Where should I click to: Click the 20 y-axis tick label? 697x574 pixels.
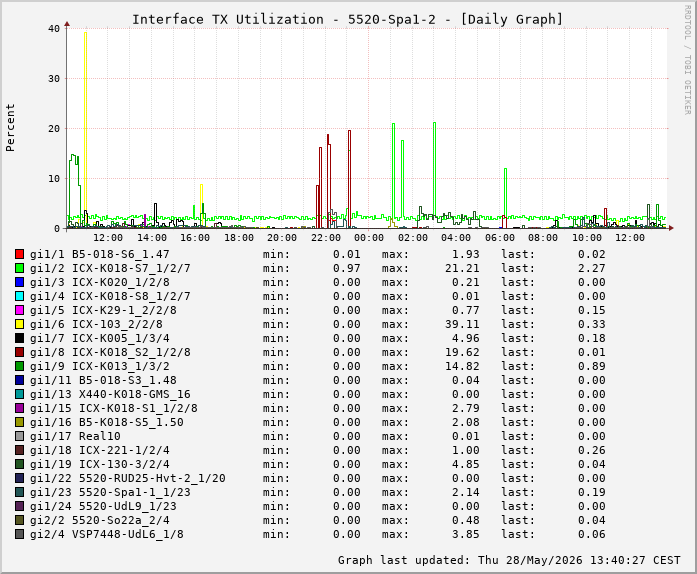pos(54,128)
